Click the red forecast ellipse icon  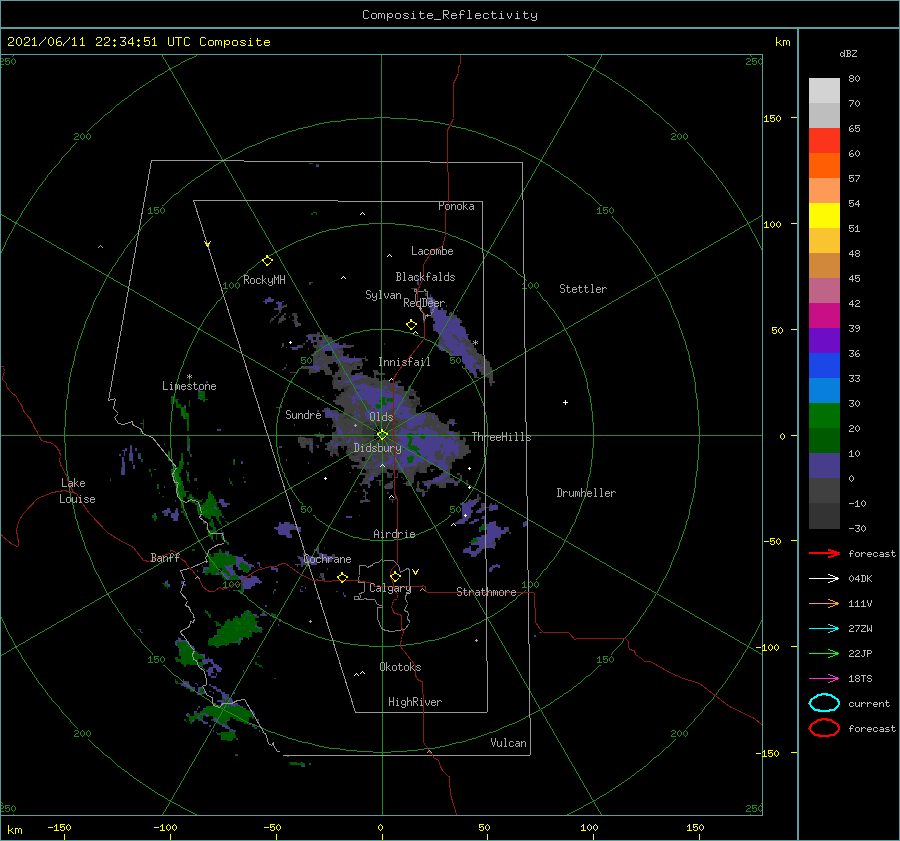pyautogui.click(x=824, y=728)
